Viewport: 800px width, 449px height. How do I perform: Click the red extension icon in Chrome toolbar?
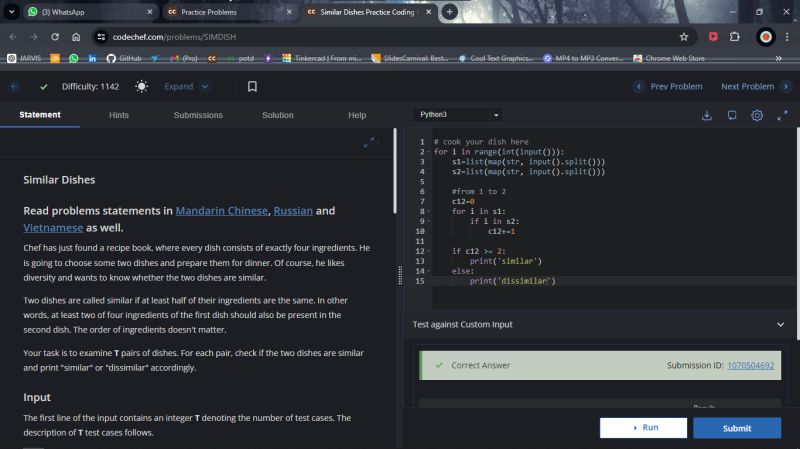point(713,37)
